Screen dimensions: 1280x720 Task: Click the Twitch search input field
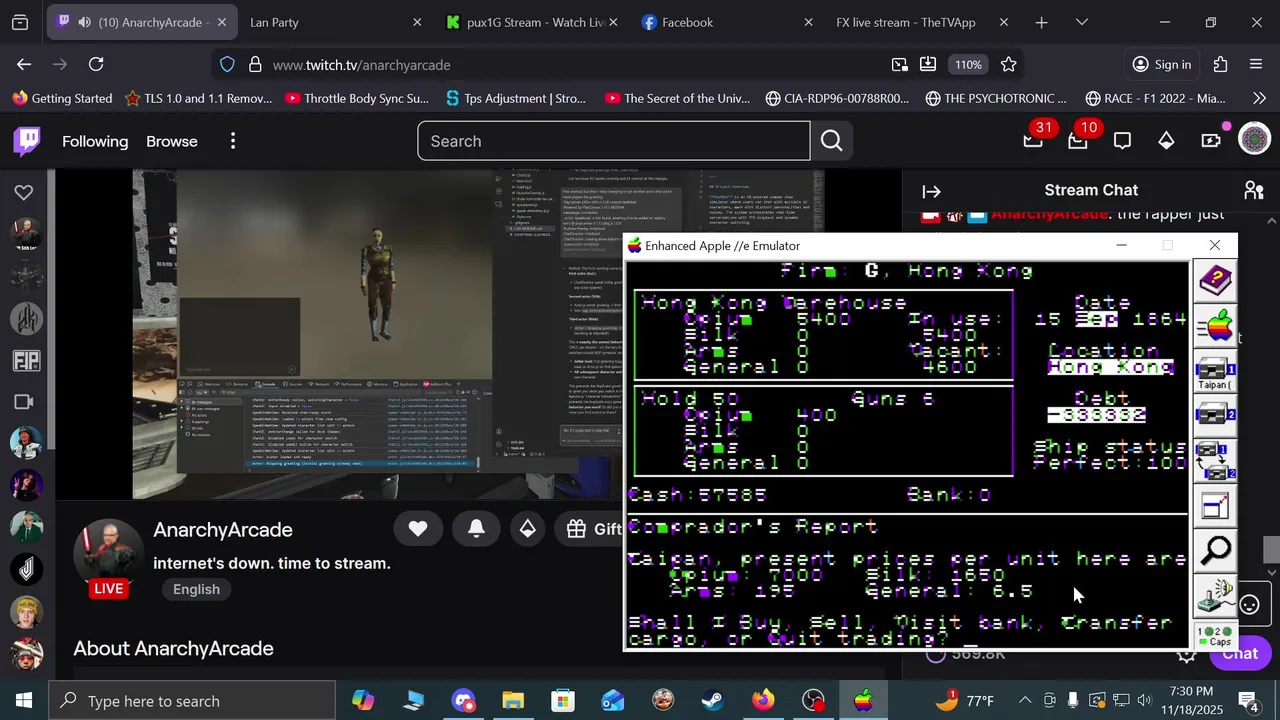[x=613, y=141]
